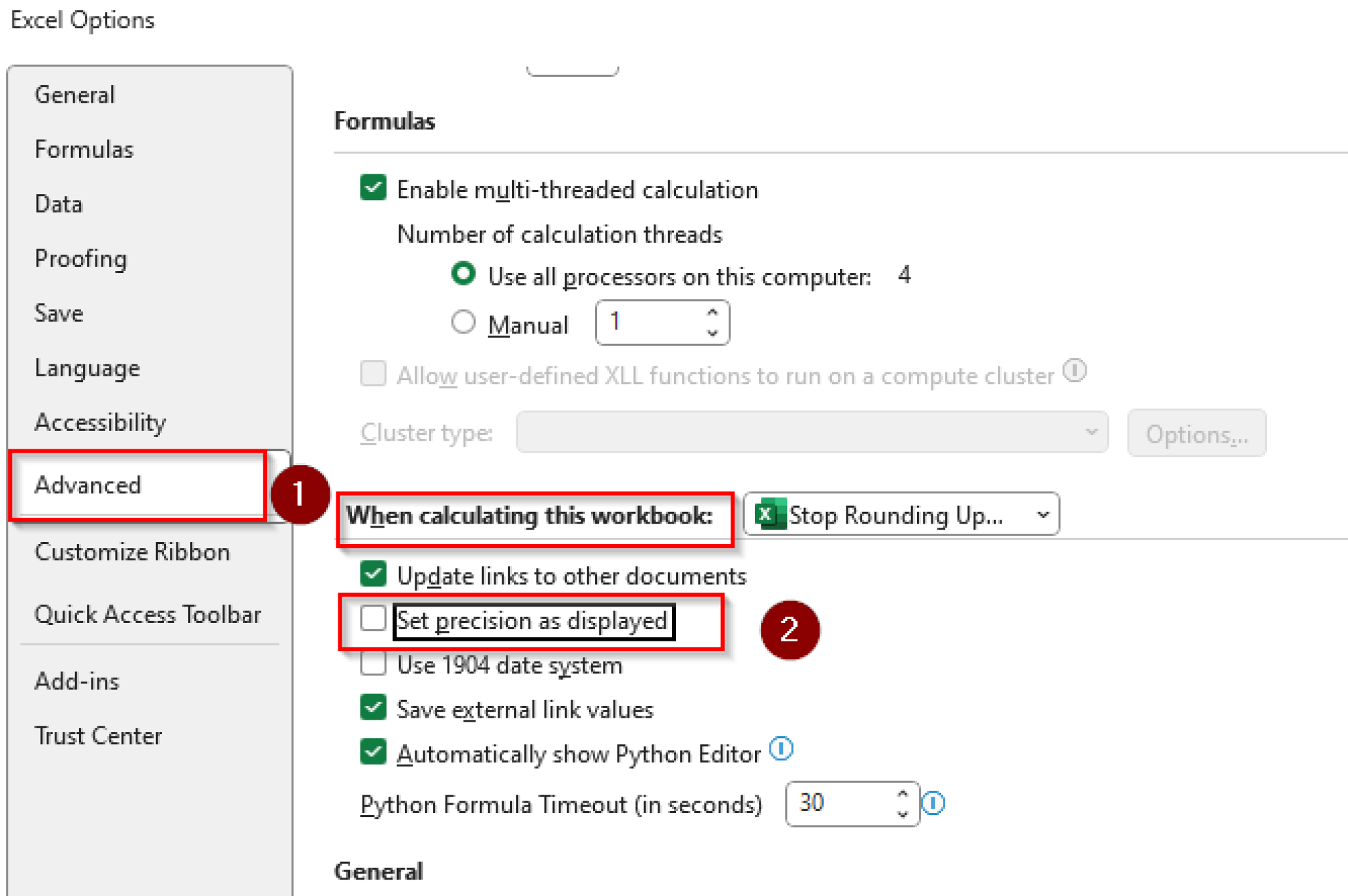This screenshot has height=896, width=1348.
Task: Go to the Trust Center section
Action: 99,735
